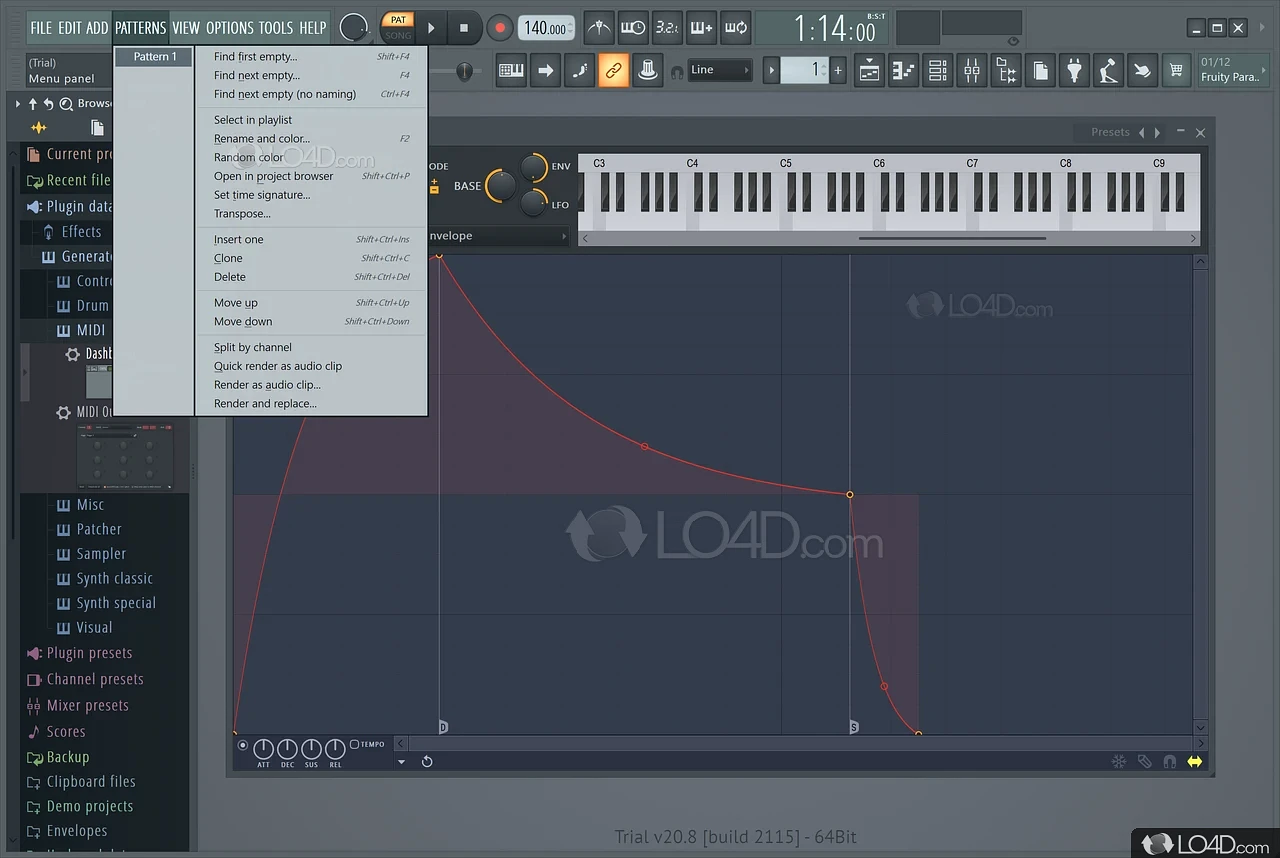The width and height of the screenshot is (1280, 858).
Task: Start playback with the play button
Action: [x=431, y=28]
